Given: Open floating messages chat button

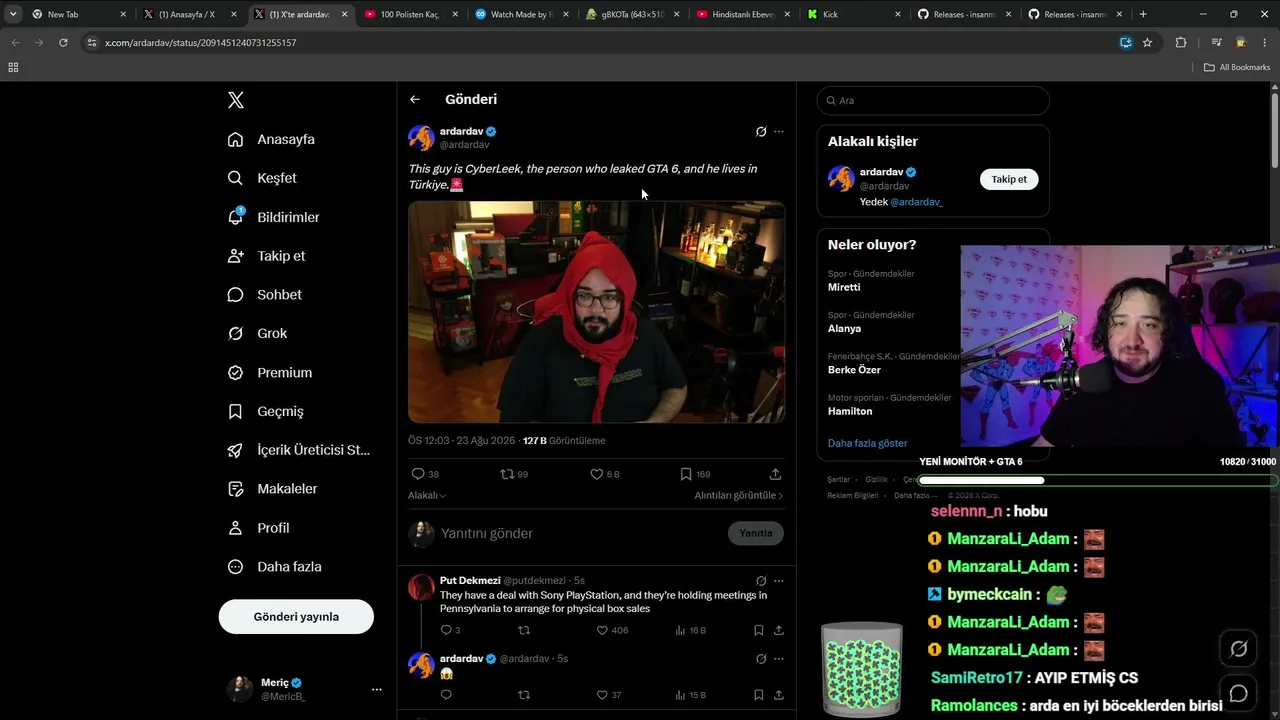Looking at the screenshot, I should point(1238,693).
